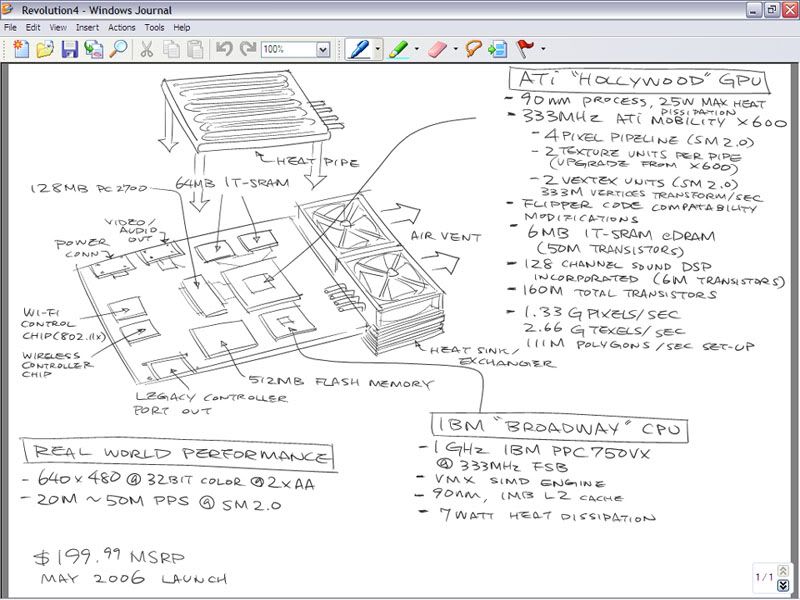Viewport: 800px width, 600px height.
Task: Redo the last undone action
Action: [x=248, y=49]
